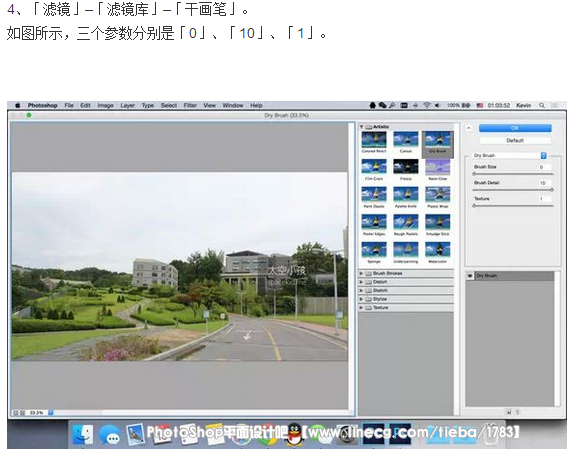The width and height of the screenshot is (570, 449).
Task: Click the Brush Detail value field
Action: click(544, 183)
